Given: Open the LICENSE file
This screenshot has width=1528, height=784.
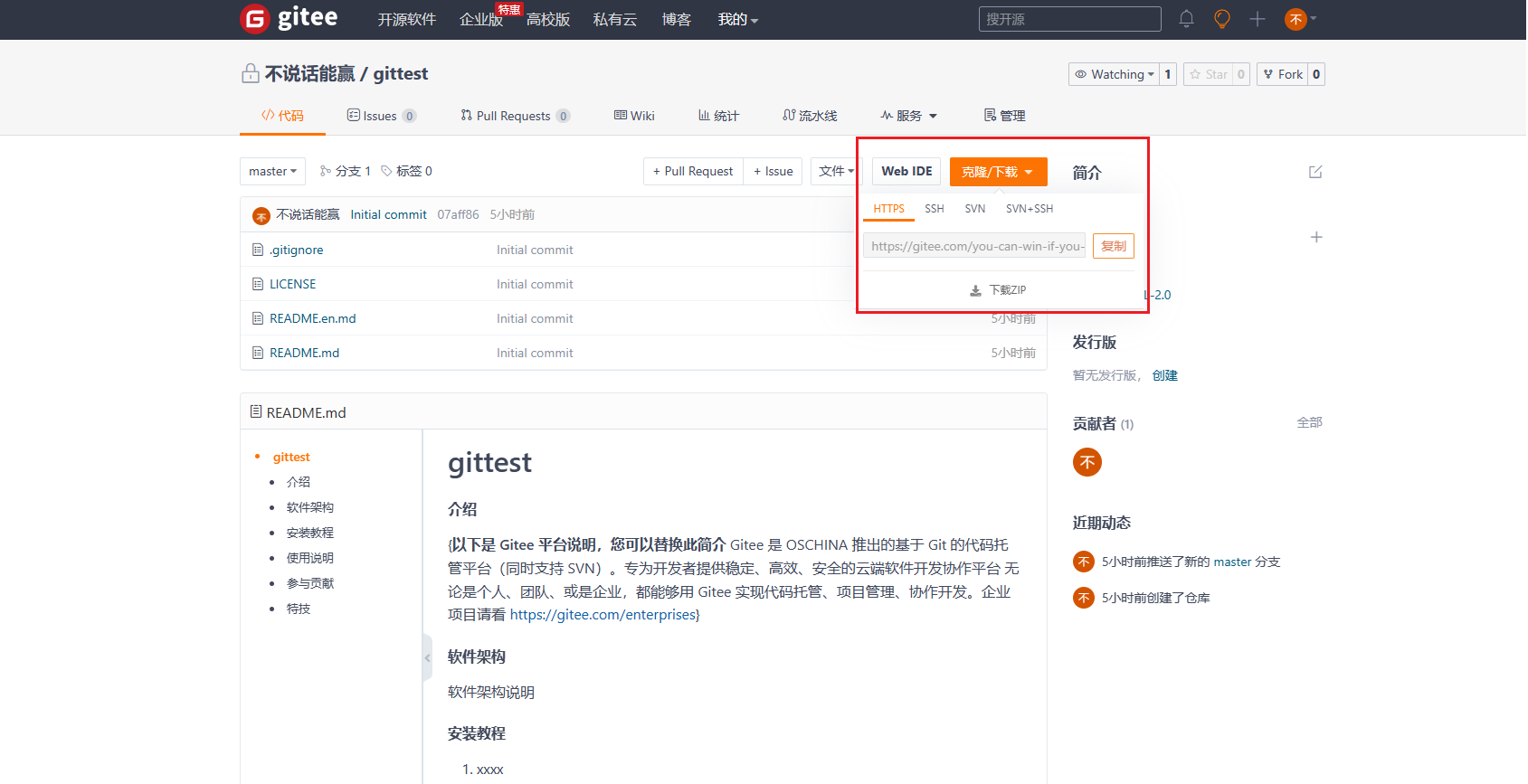Looking at the screenshot, I should [x=293, y=284].
